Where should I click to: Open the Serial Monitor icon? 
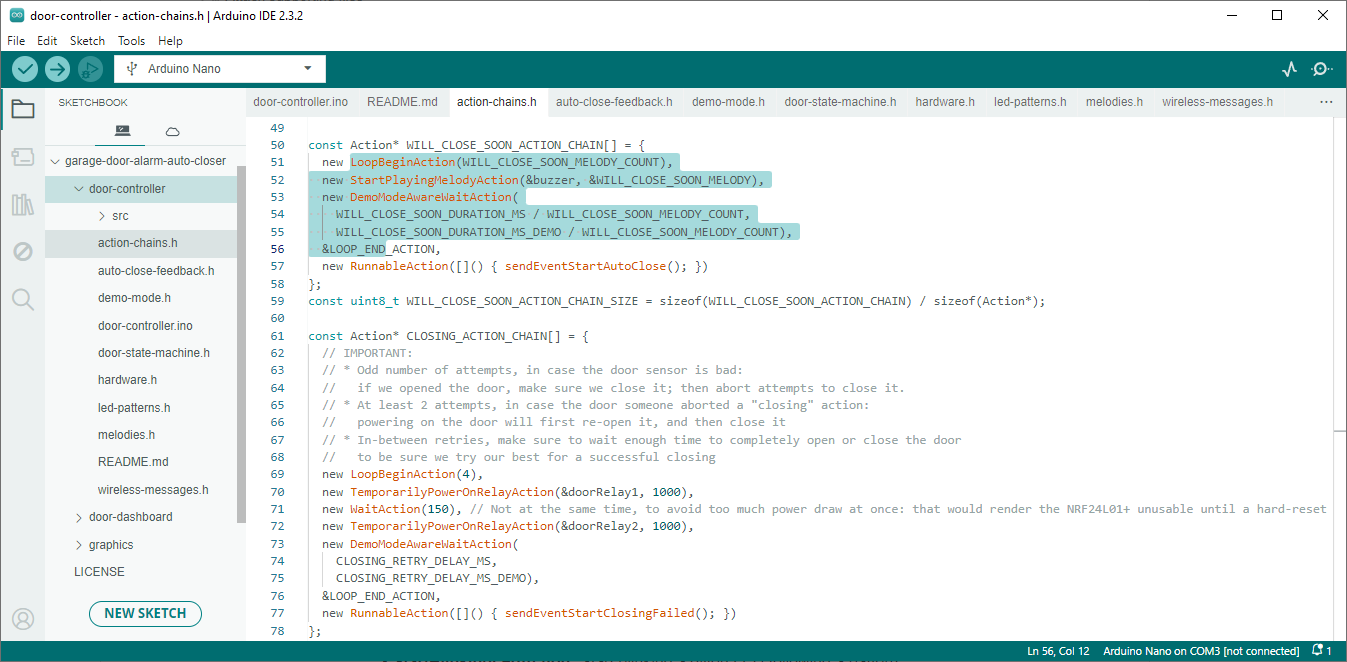pos(1322,69)
